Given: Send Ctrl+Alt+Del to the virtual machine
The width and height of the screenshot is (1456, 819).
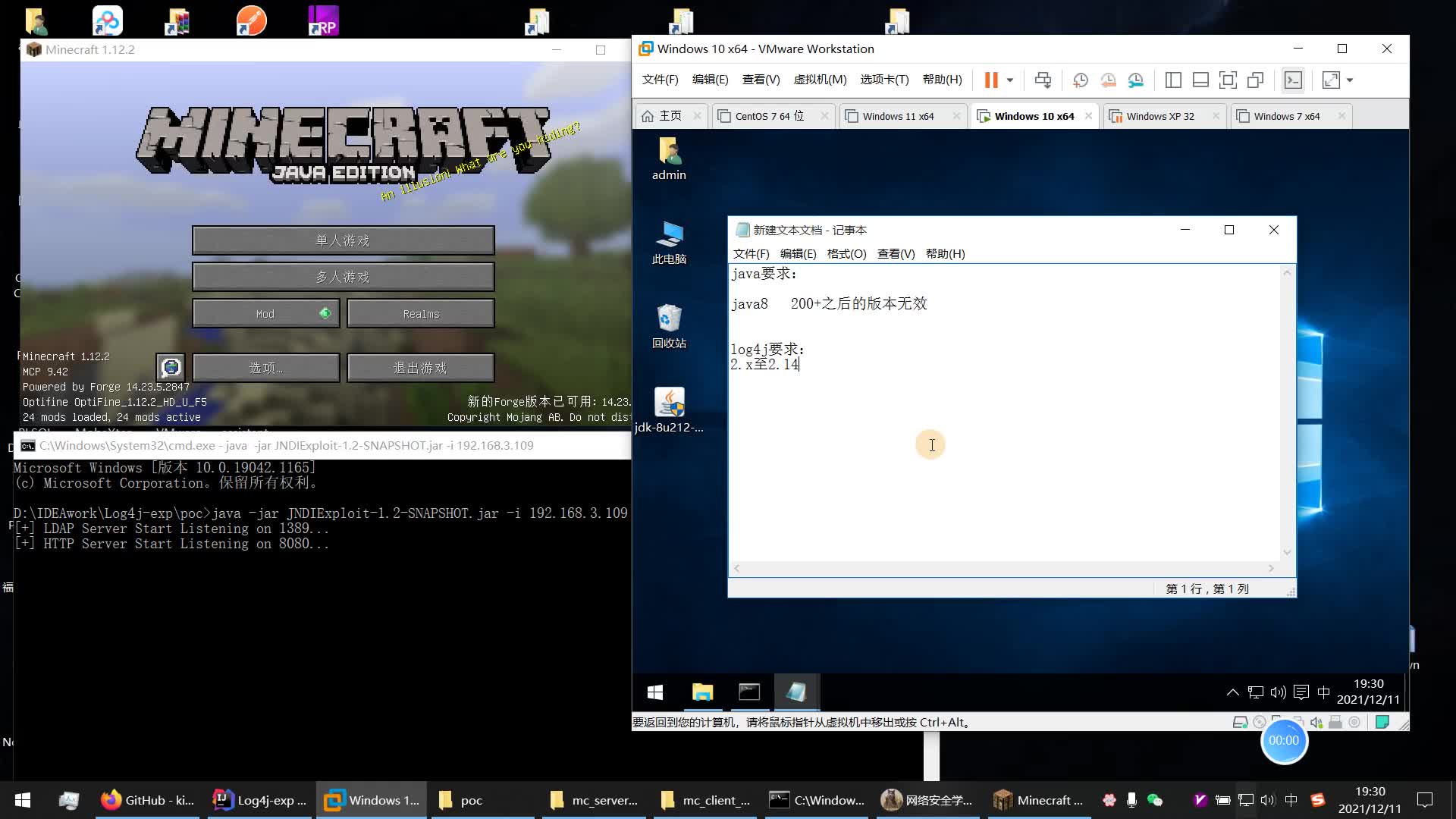Looking at the screenshot, I should (1043, 80).
